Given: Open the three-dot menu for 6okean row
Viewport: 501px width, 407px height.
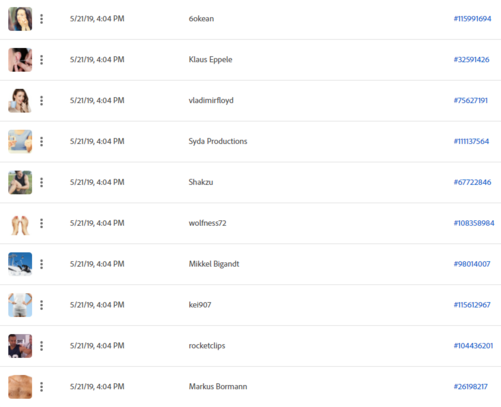Looking at the screenshot, I should coord(42,19).
